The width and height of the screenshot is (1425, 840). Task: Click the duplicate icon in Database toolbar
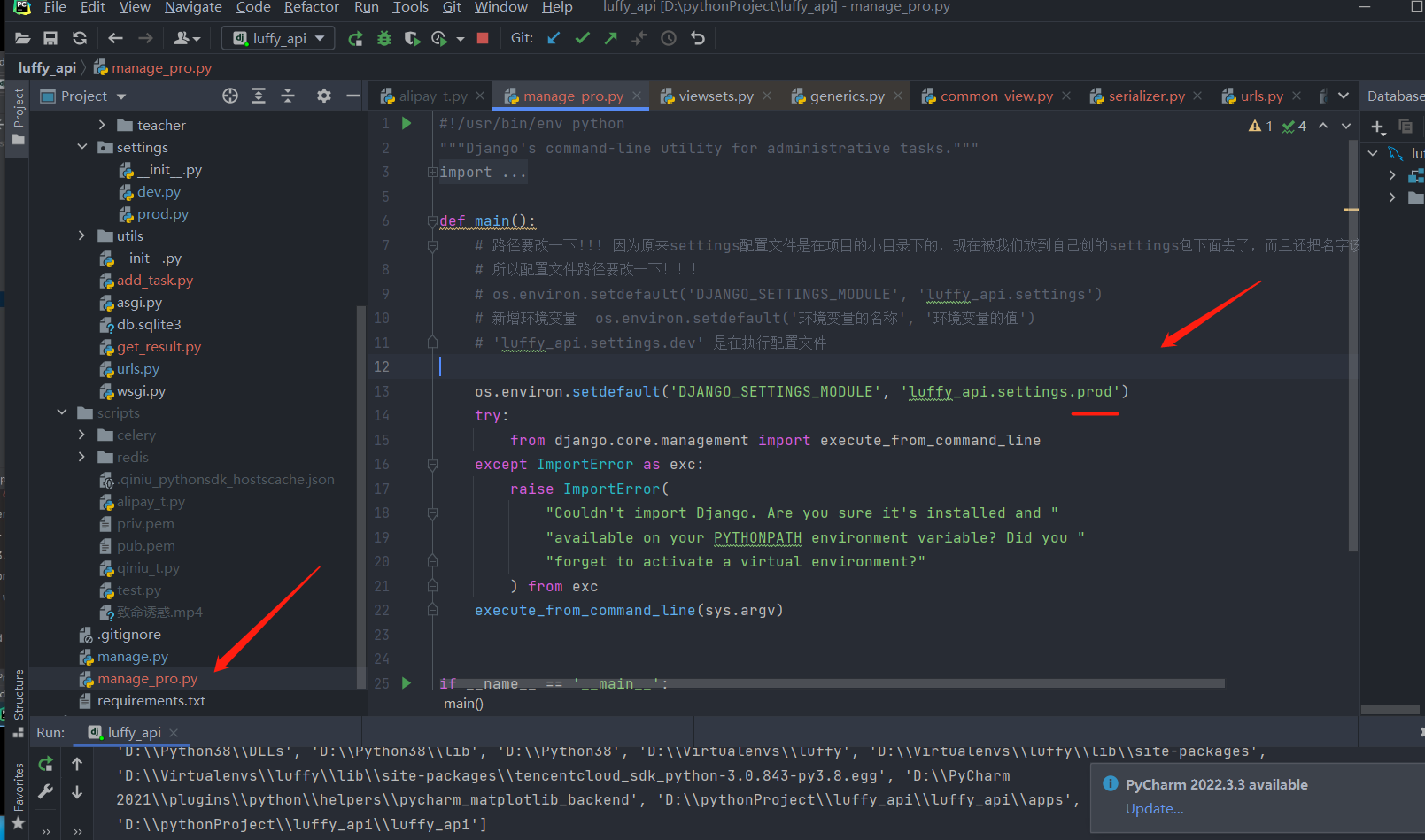[1406, 127]
